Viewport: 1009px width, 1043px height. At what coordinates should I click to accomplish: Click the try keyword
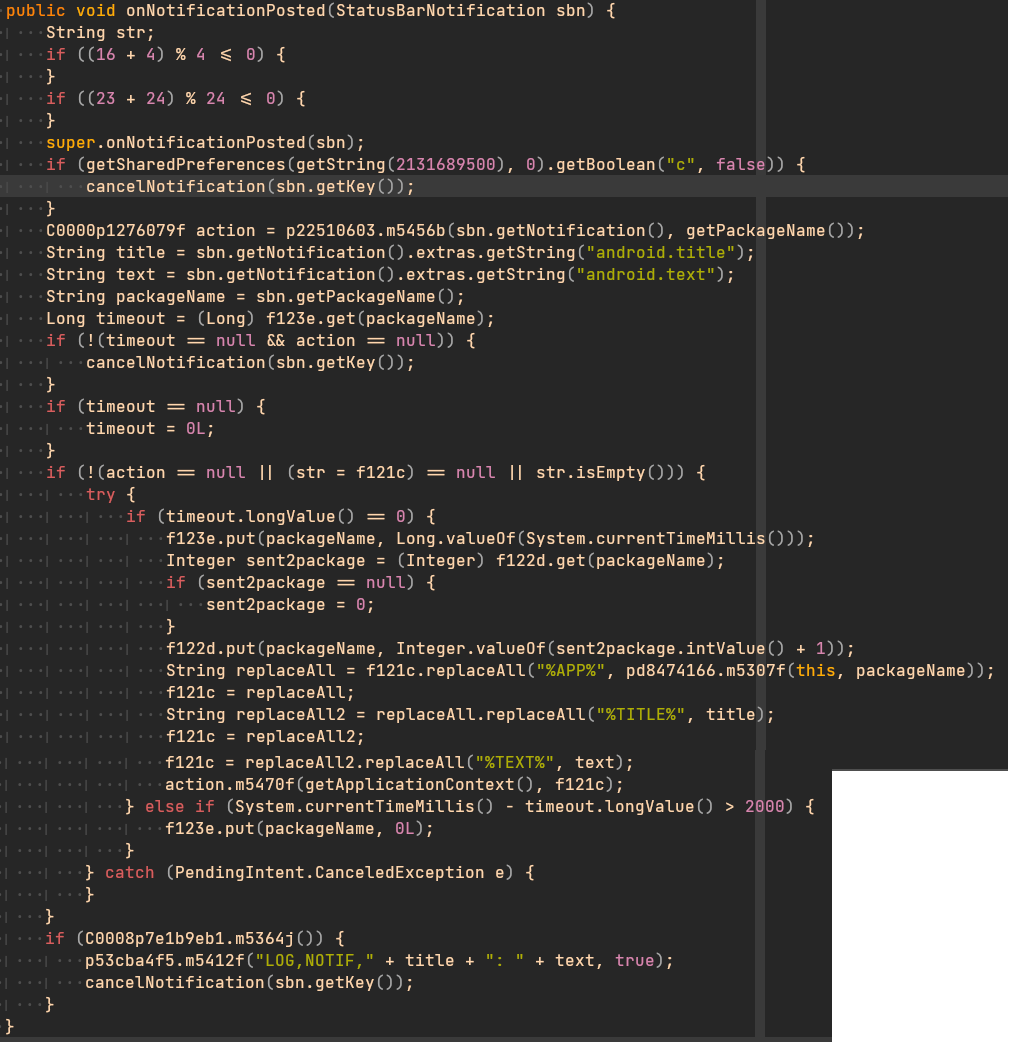pos(100,494)
